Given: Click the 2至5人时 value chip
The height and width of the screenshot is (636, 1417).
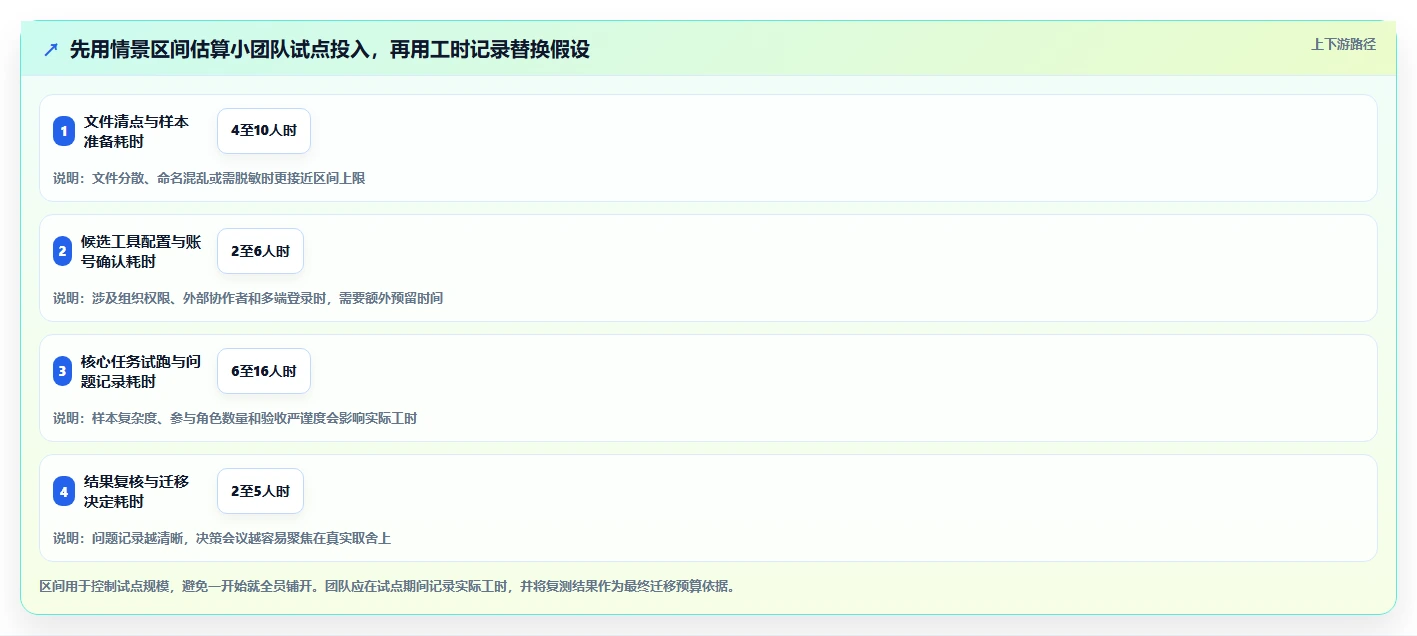Looking at the screenshot, I should click(260, 491).
